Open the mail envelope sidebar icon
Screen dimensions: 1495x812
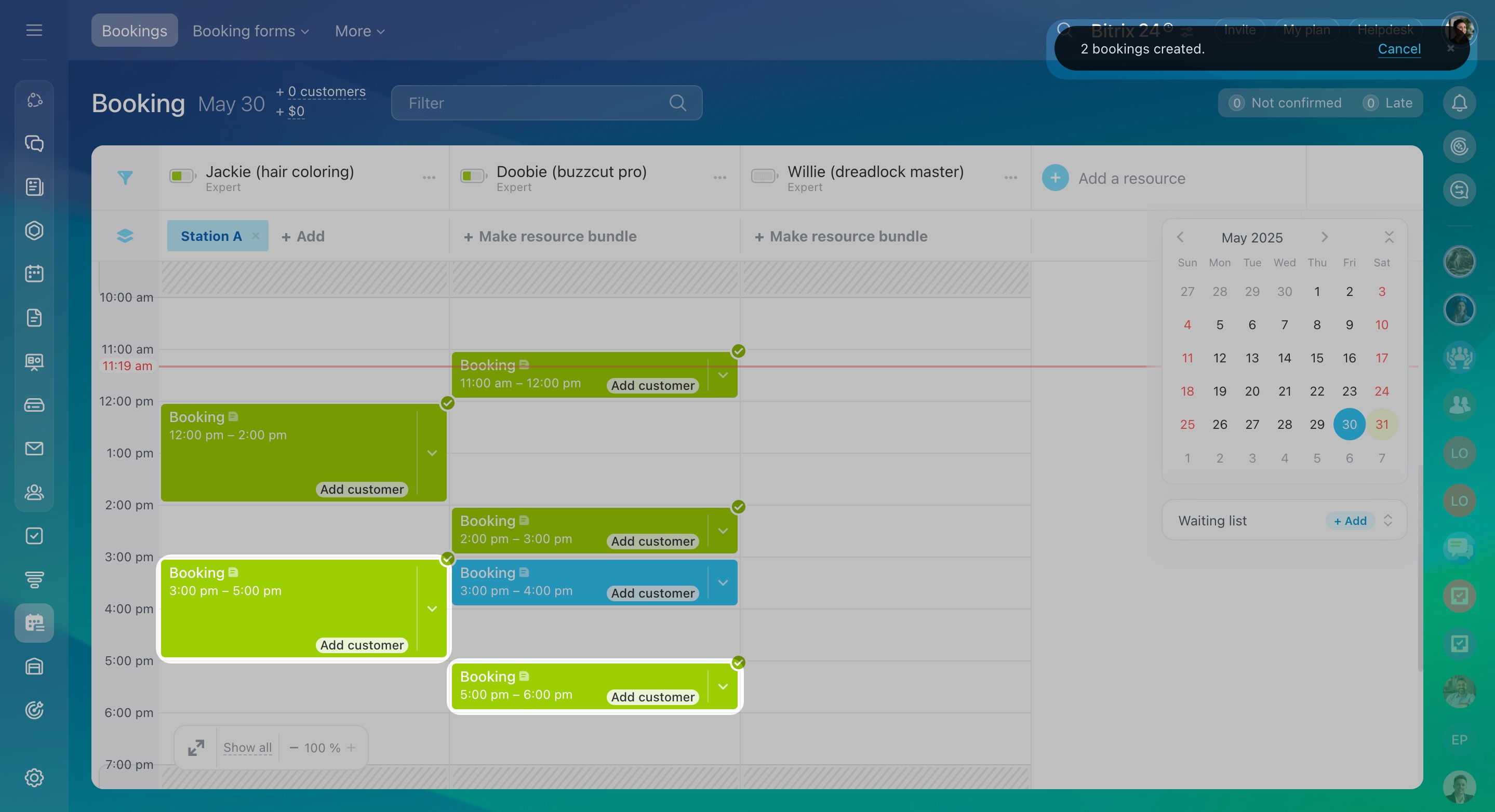pyautogui.click(x=34, y=449)
